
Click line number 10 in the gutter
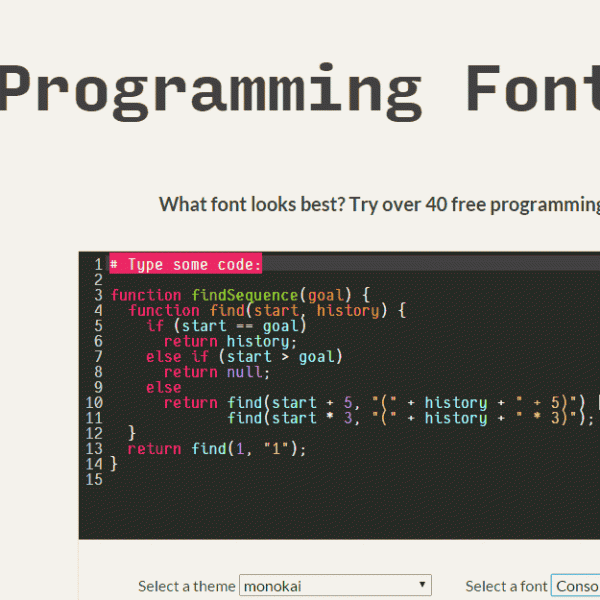(x=94, y=403)
